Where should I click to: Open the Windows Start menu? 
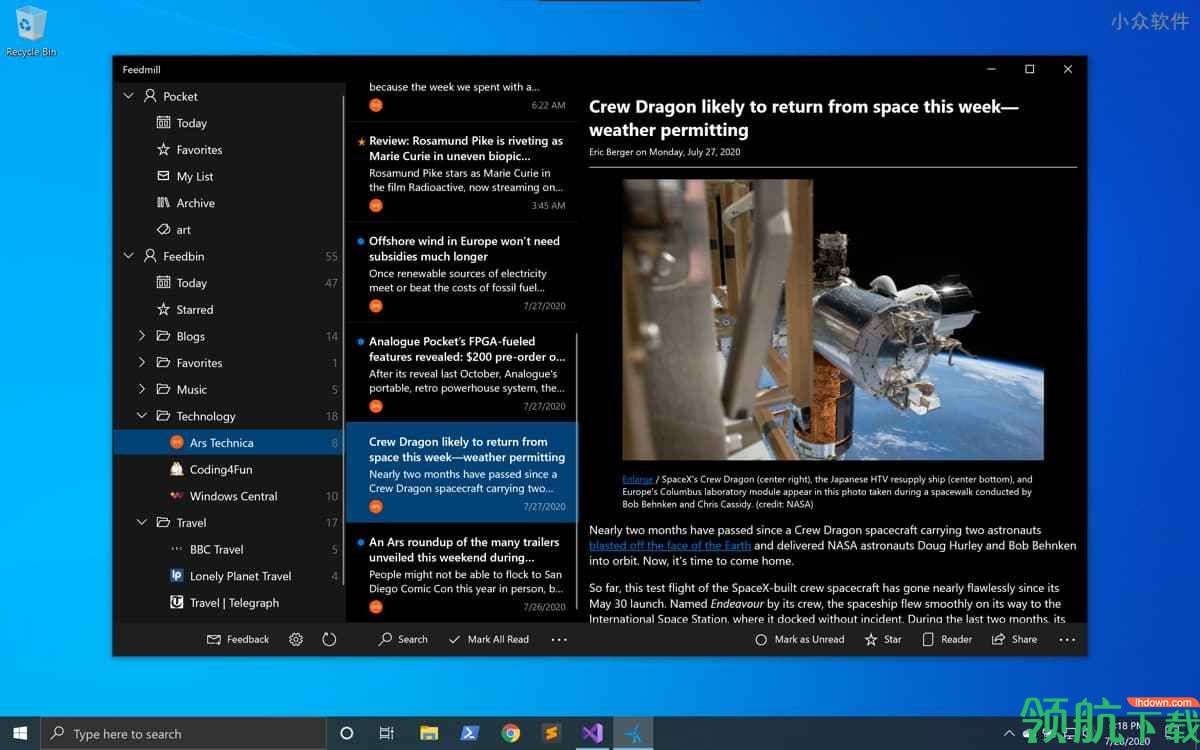(x=20, y=733)
